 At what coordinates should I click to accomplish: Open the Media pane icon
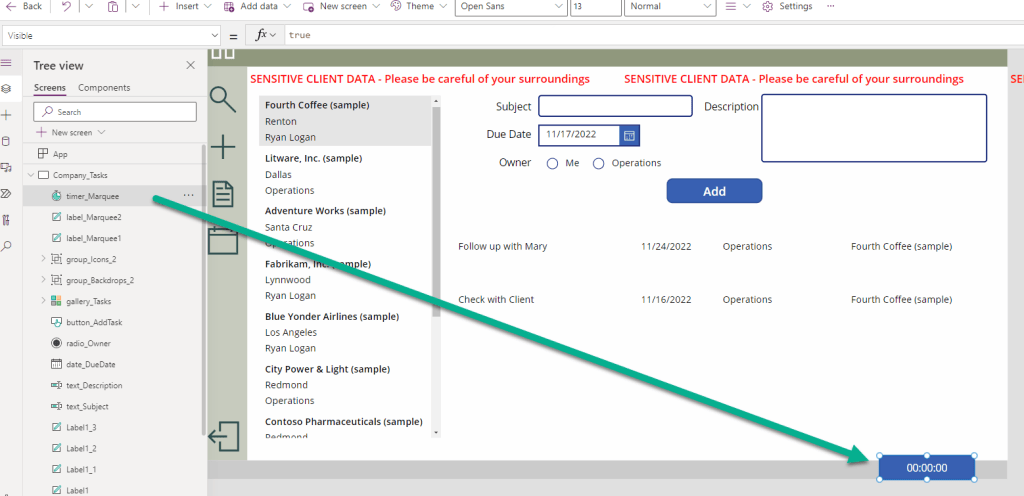(7, 167)
